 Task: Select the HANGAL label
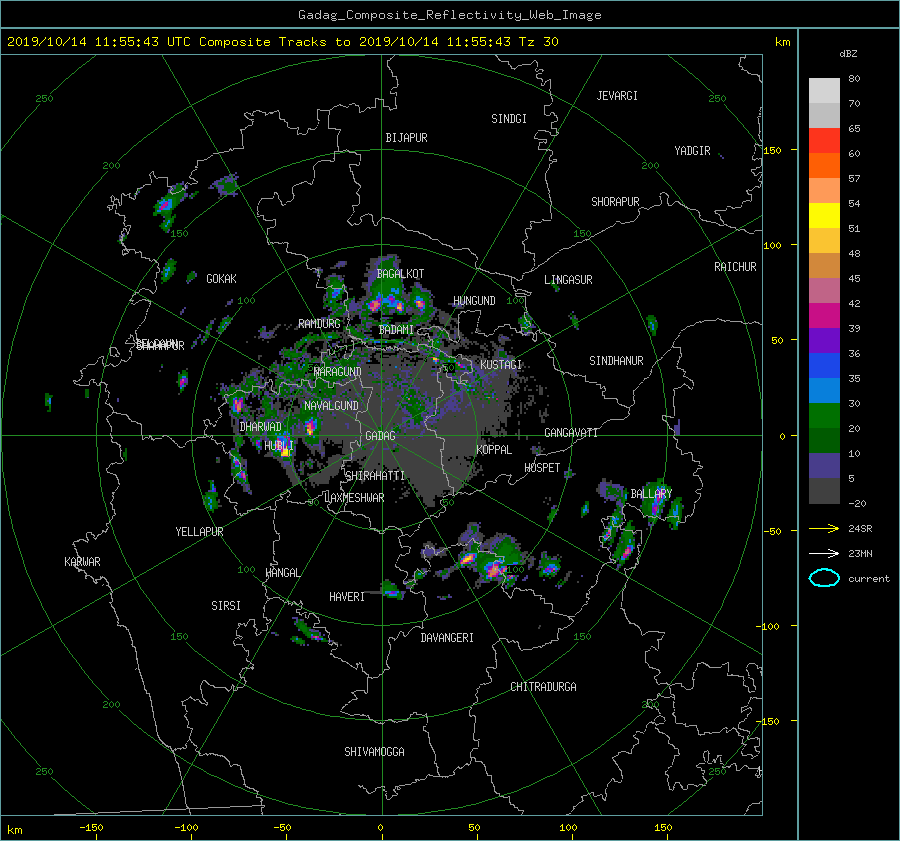[x=282, y=573]
